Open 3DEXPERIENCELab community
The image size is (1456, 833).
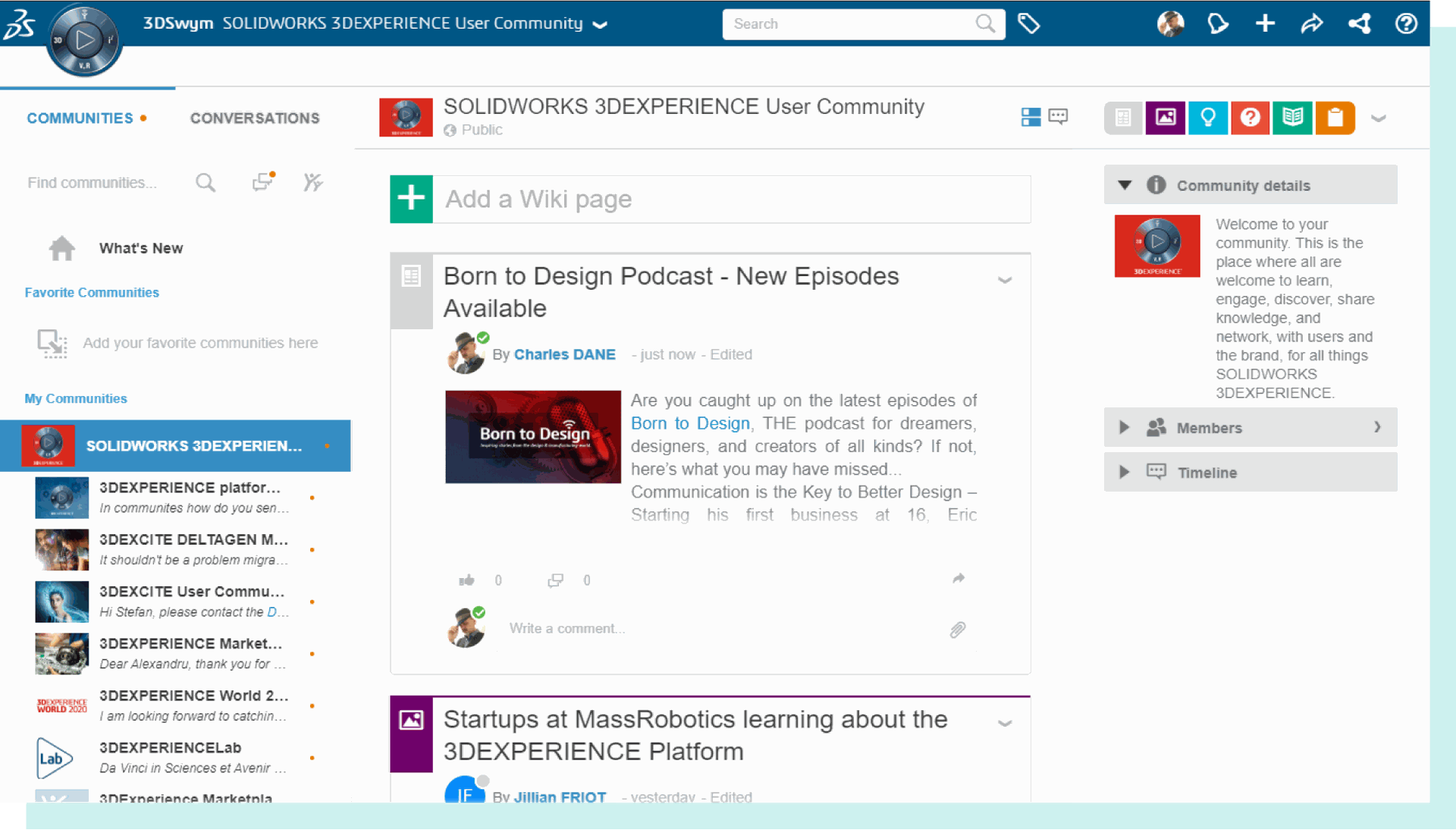(x=175, y=758)
